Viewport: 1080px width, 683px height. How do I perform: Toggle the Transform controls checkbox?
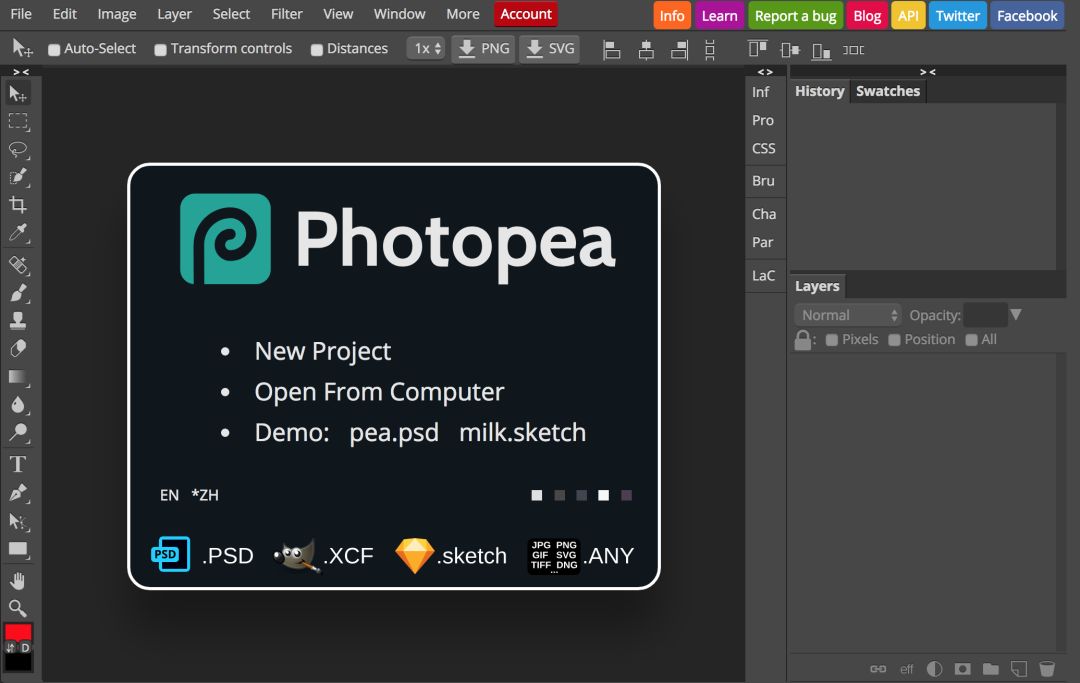coord(160,50)
